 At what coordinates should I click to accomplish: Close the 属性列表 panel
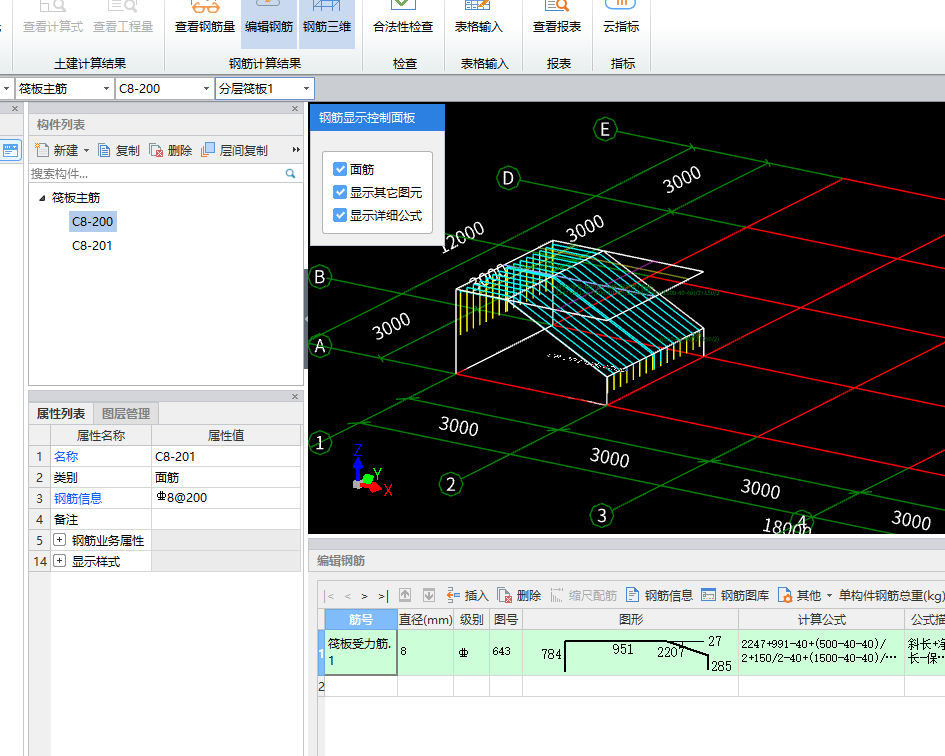pos(295,396)
